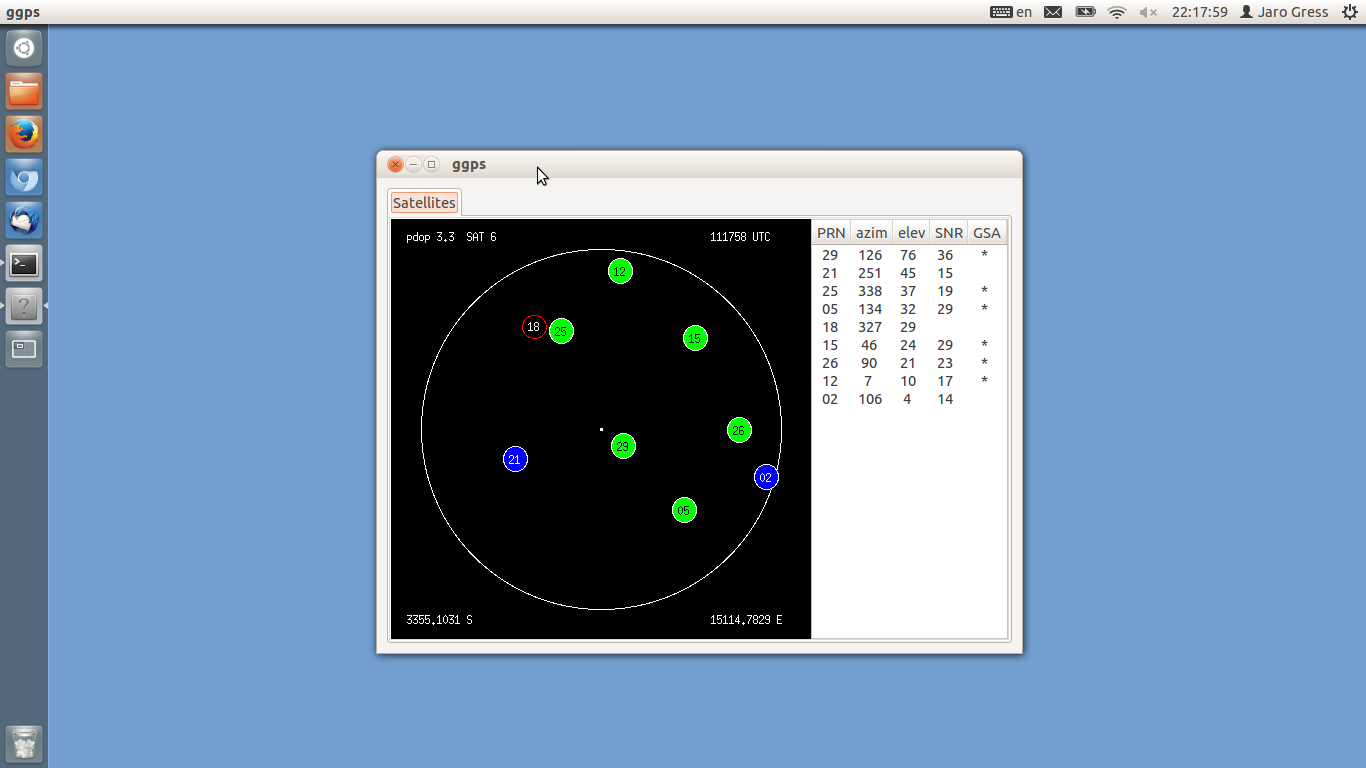Click blue satellite 02 at the horizon circle edge
Screen dimensions: 1366x768
pos(766,477)
